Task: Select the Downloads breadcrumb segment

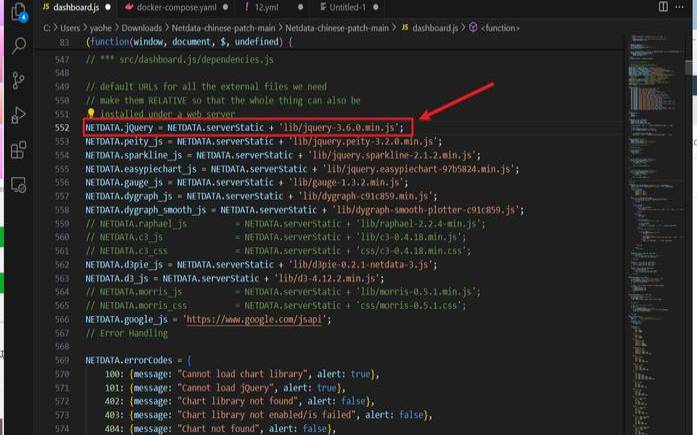Action: (x=141, y=28)
